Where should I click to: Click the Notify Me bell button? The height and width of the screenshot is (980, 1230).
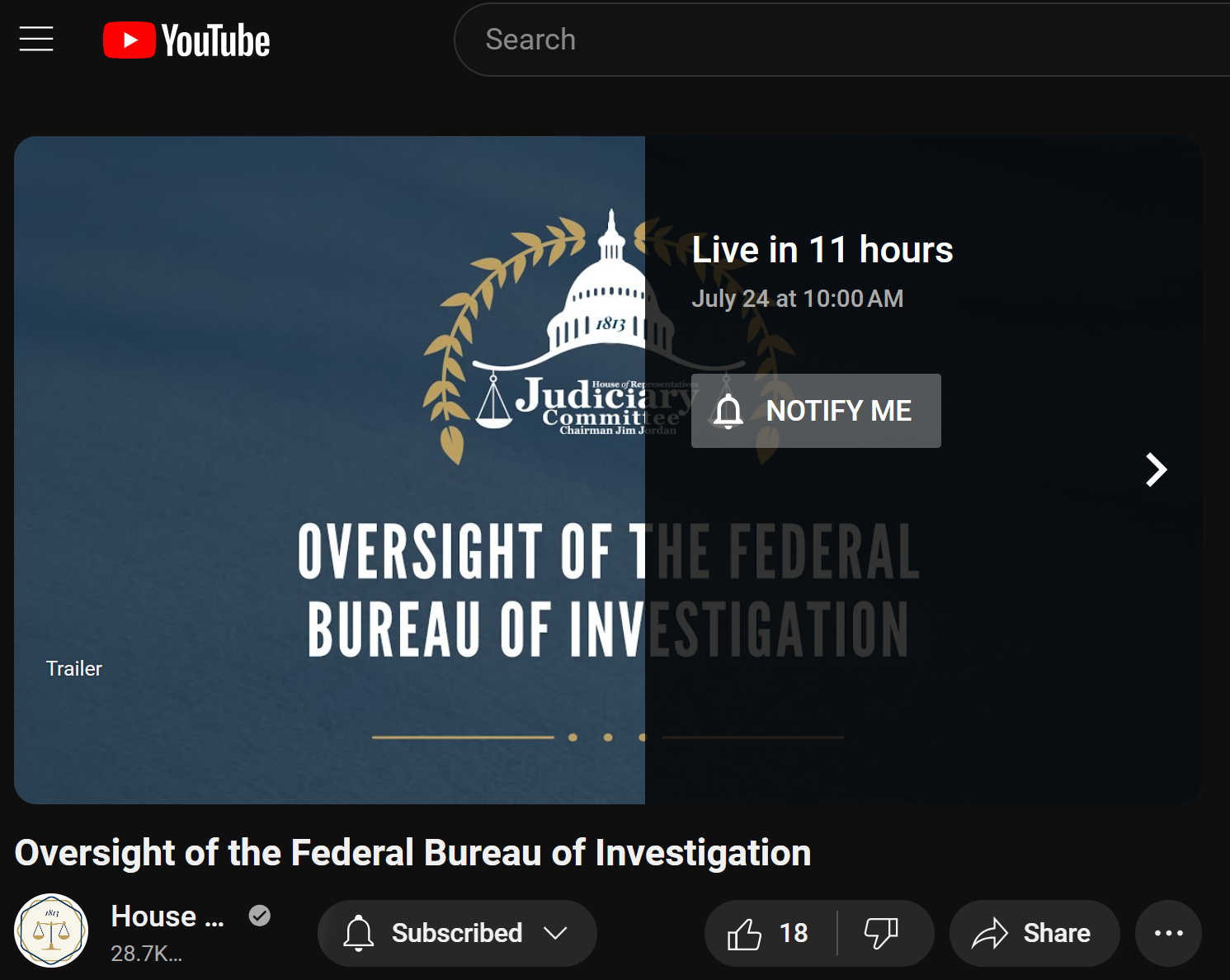816,411
